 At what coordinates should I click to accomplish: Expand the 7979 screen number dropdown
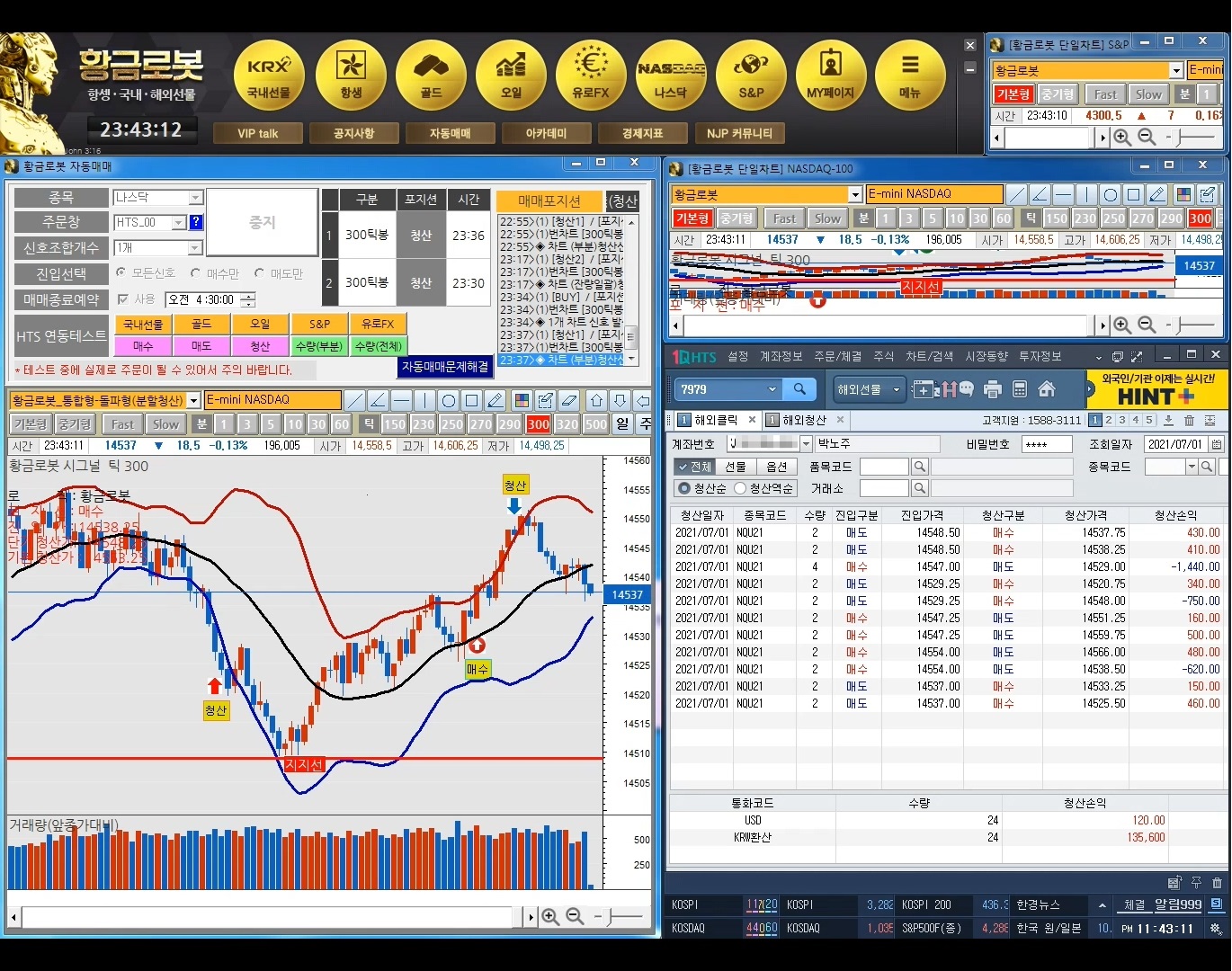click(772, 389)
